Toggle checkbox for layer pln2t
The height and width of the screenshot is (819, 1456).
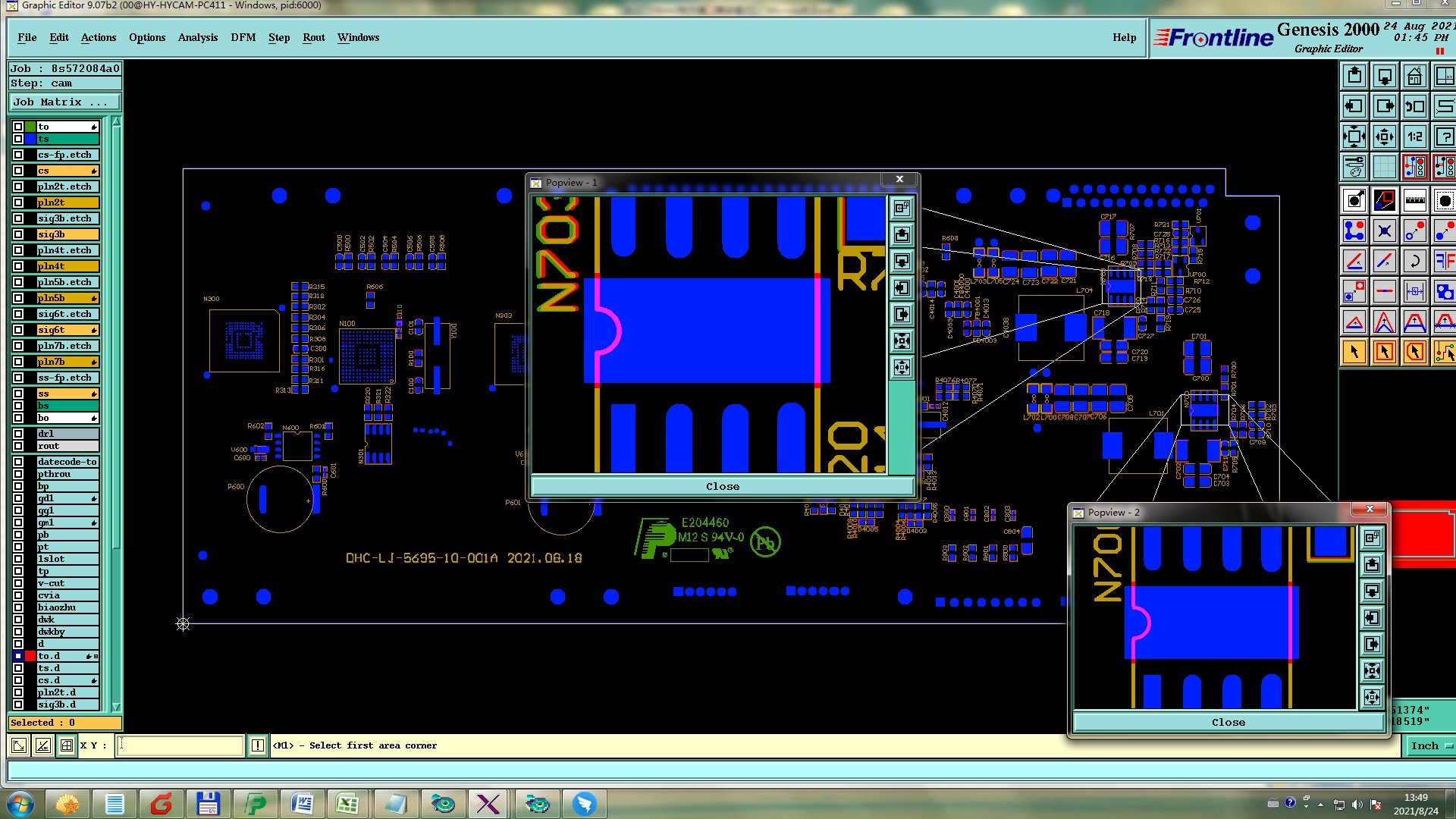point(18,202)
